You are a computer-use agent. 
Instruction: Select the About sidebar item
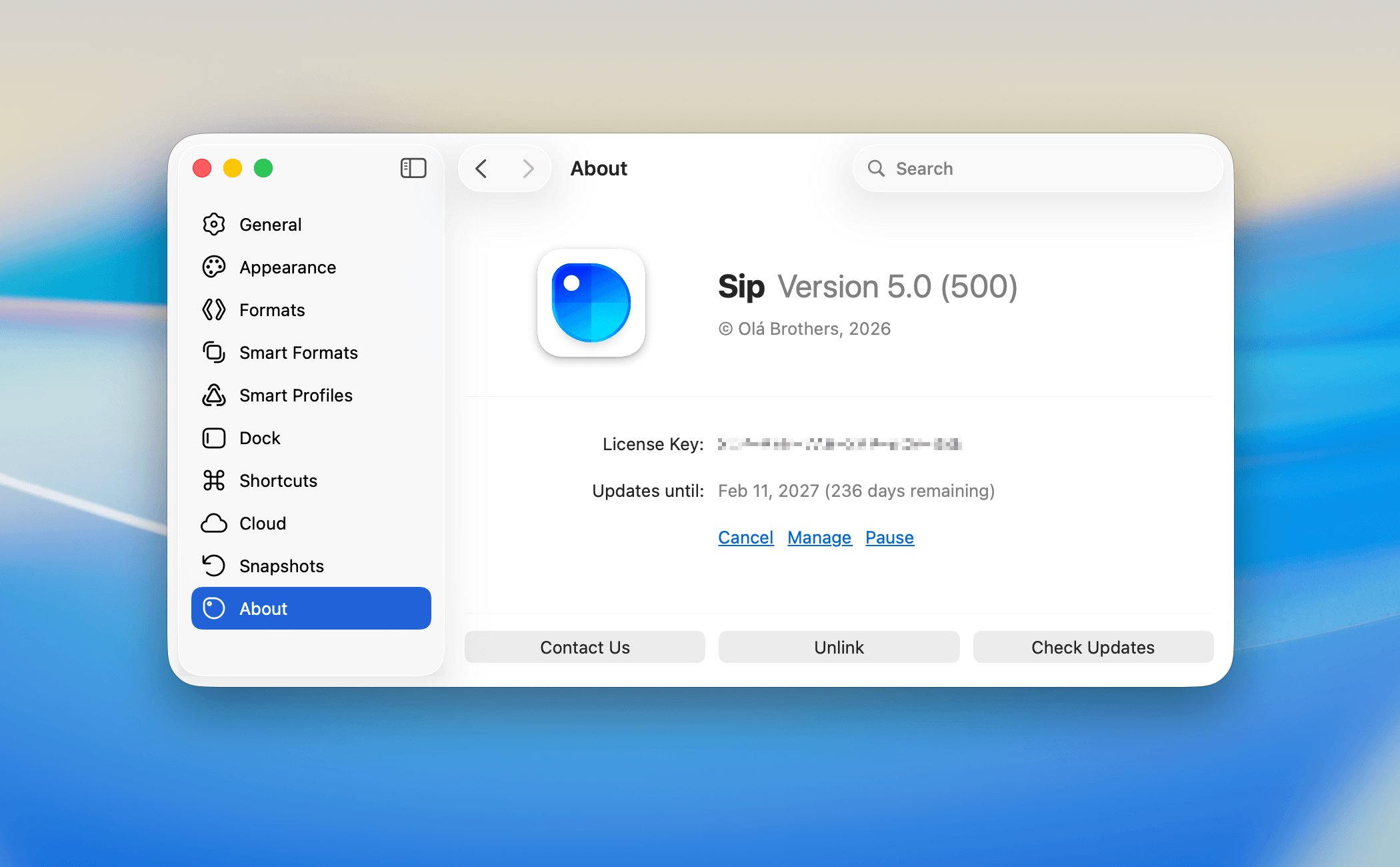(x=311, y=608)
